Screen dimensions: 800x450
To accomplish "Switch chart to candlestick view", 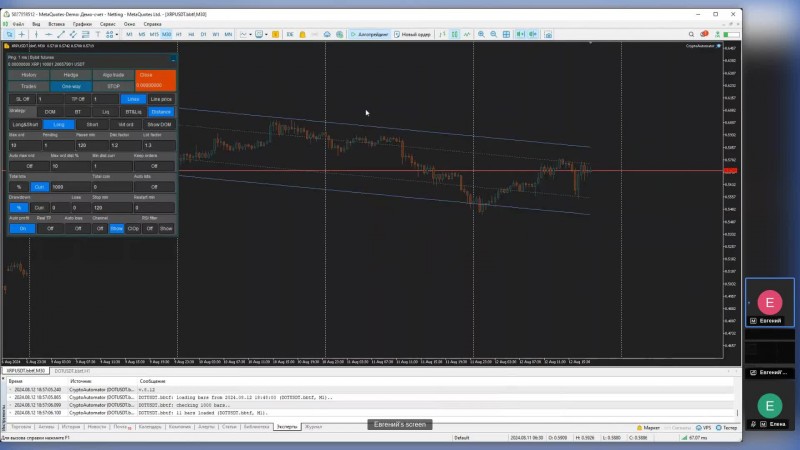I will pyautogui.click(x=455, y=34).
